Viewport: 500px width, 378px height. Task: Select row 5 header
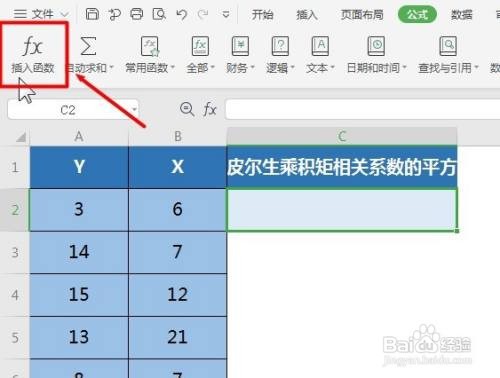pyautogui.click(x=15, y=338)
